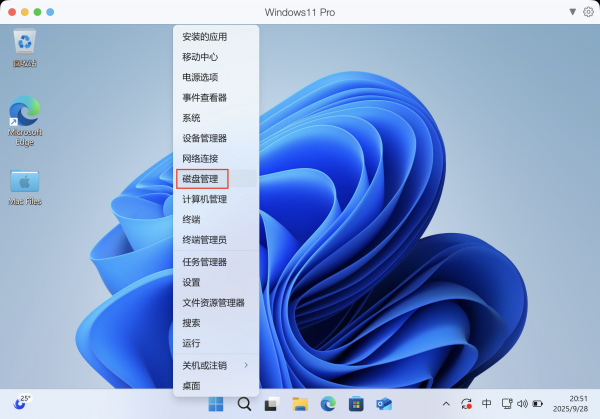Toggle the 中 input method indicator

[x=487, y=404]
